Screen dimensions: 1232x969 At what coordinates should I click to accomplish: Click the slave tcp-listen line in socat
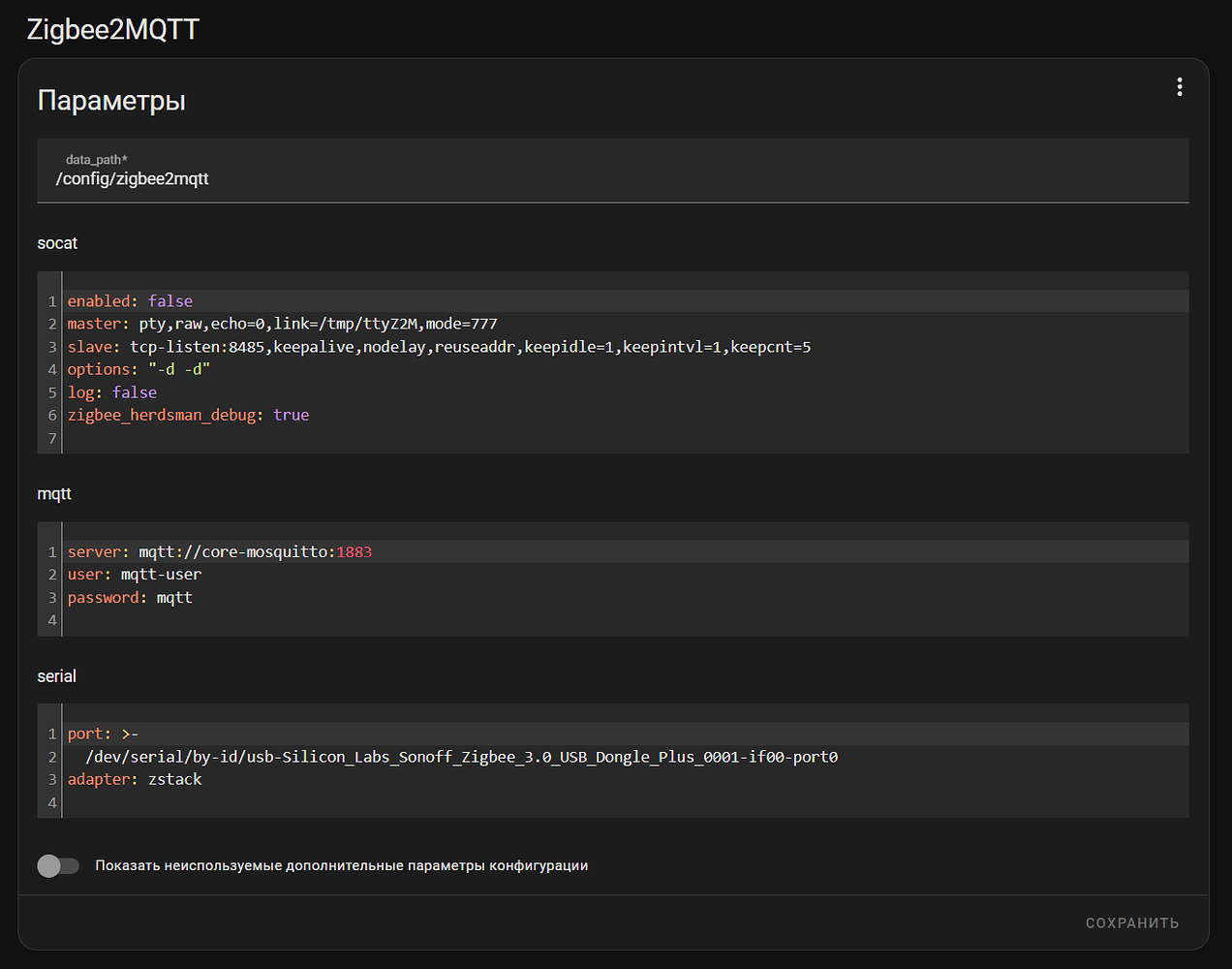point(439,347)
